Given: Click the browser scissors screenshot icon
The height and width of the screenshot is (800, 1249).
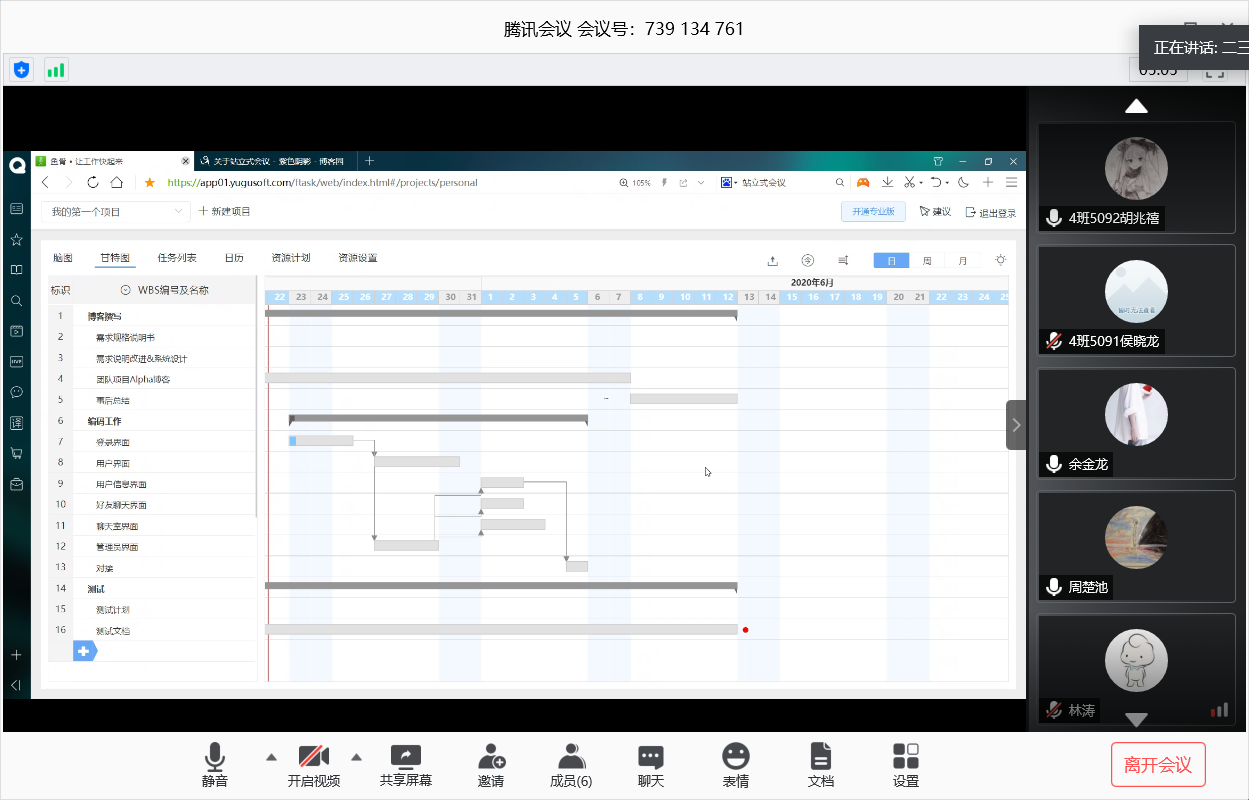Looking at the screenshot, I should tap(909, 182).
